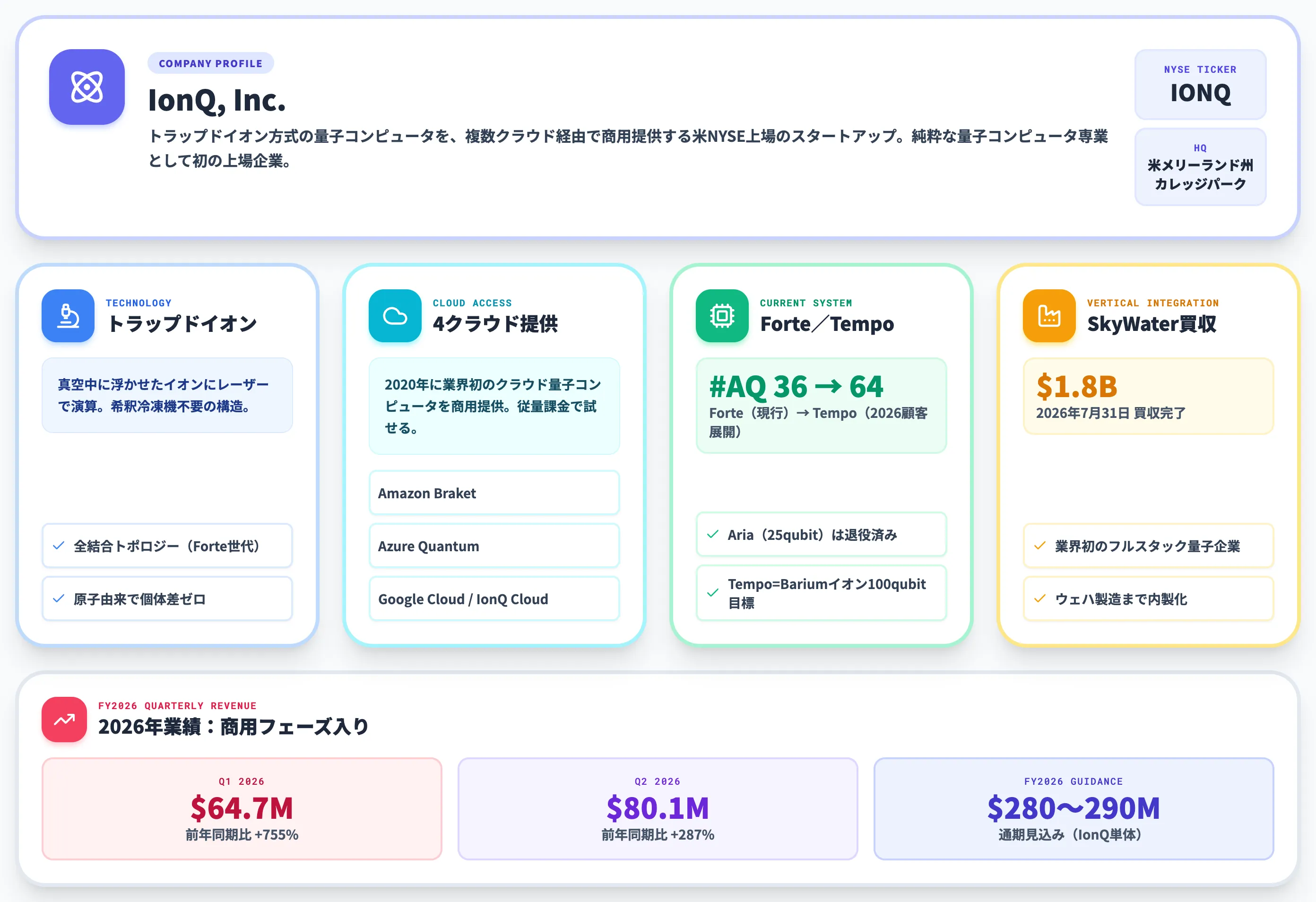Select the Azure Quantum row
The height and width of the screenshot is (902, 1316).
[494, 546]
